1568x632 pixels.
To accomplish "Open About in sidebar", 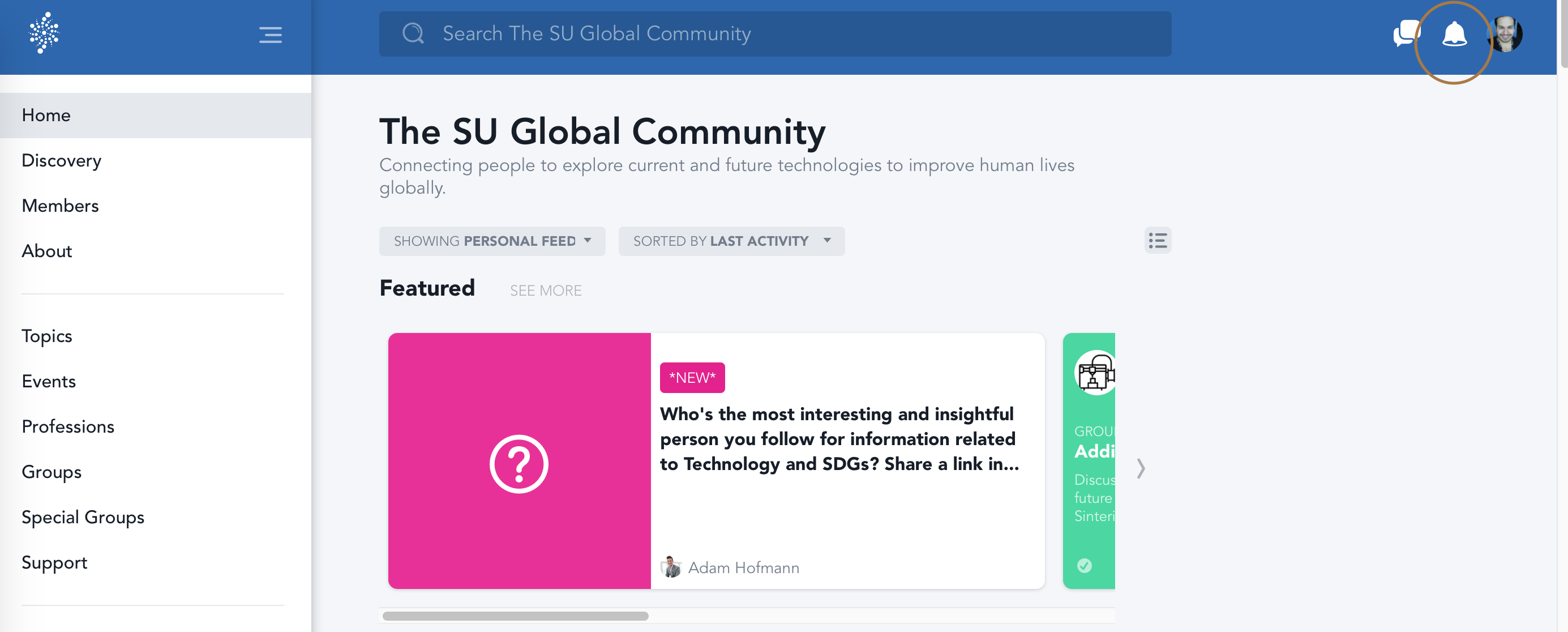I will [155, 251].
